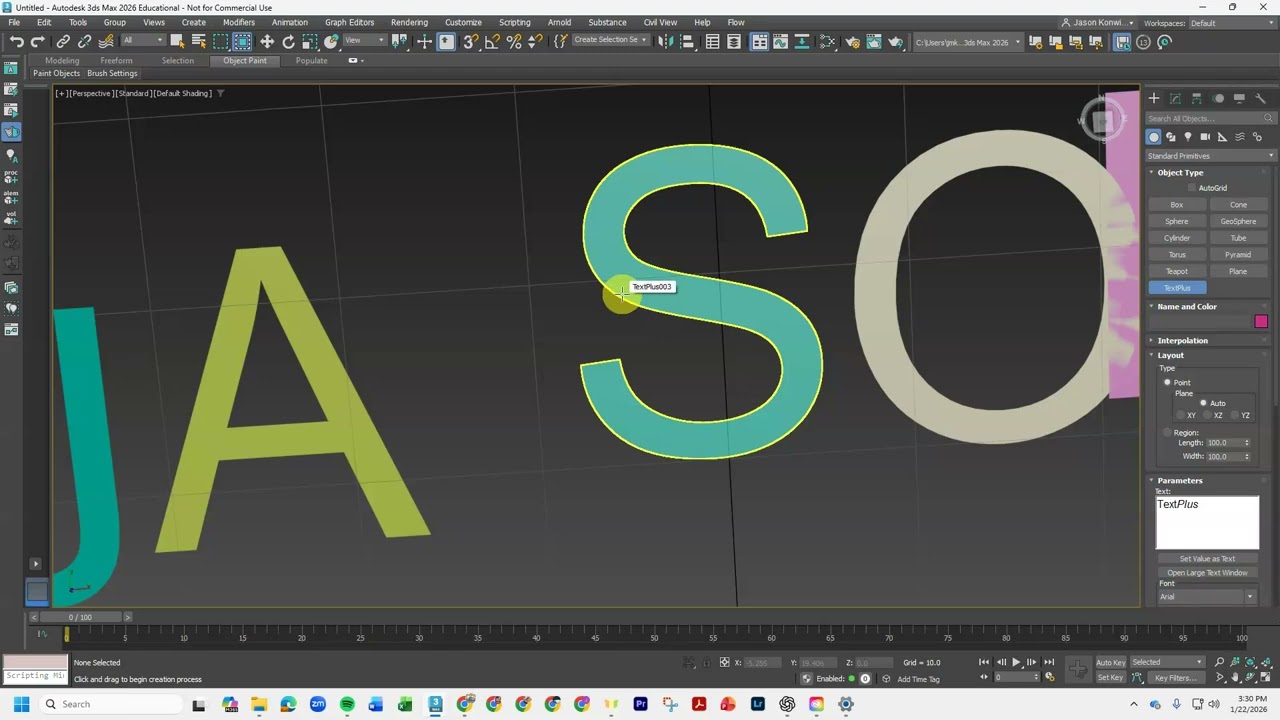Collapse the Layout rollout

pyautogui.click(x=1170, y=356)
